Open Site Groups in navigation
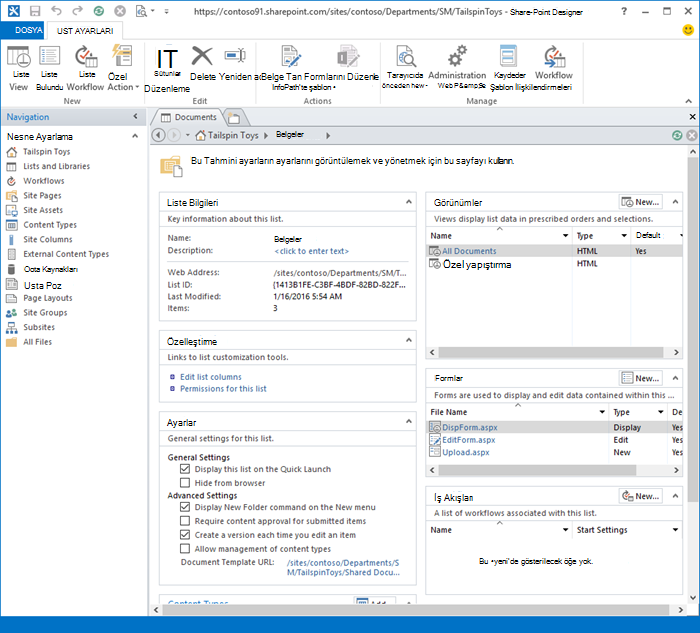The image size is (700, 633). click(x=45, y=312)
